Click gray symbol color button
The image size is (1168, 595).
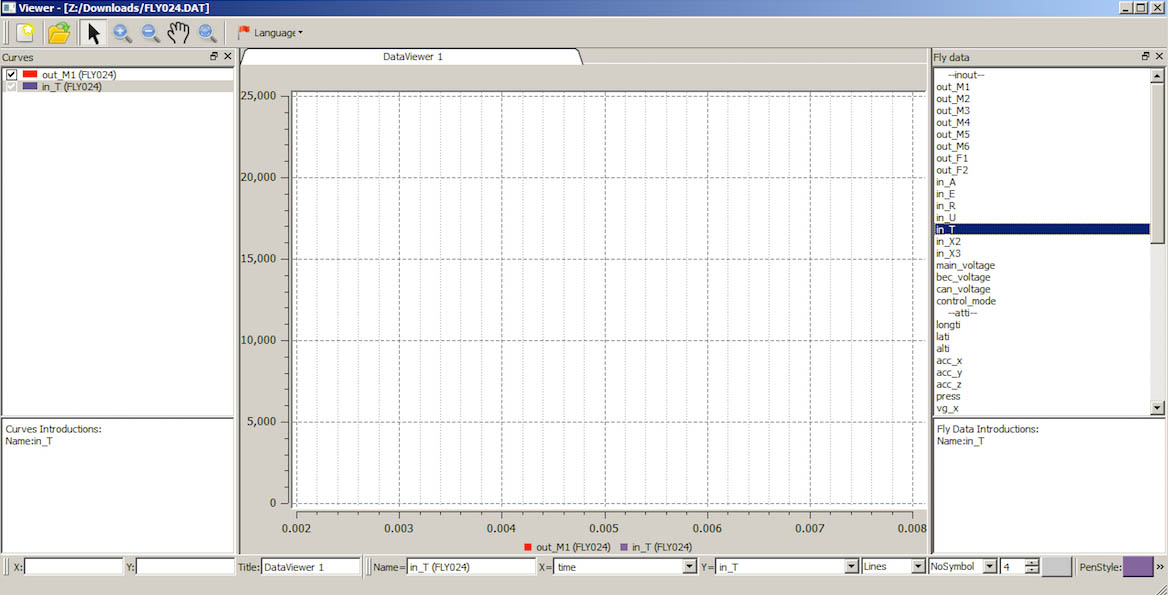pos(1056,567)
